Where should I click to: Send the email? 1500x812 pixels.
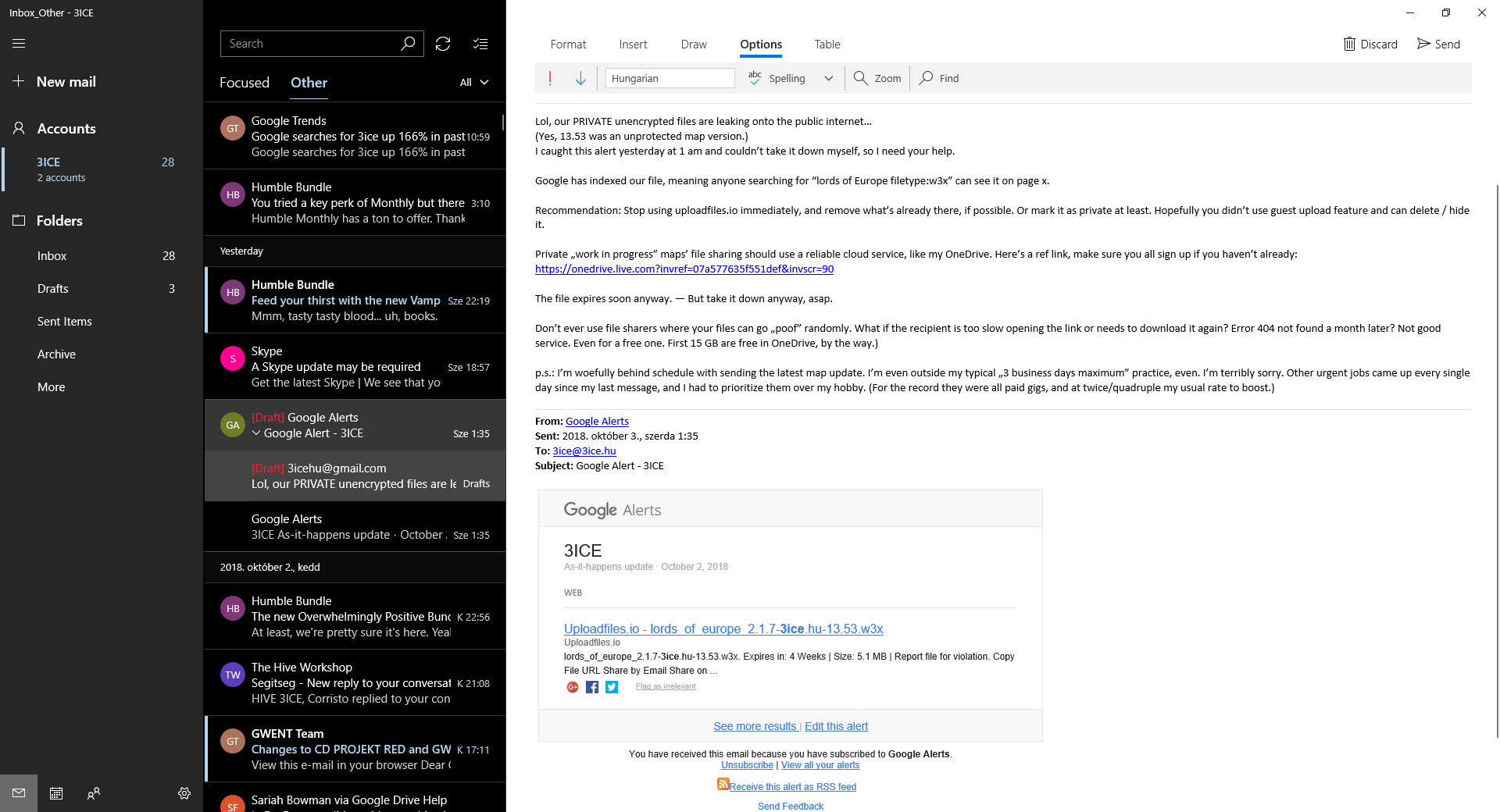[1438, 44]
